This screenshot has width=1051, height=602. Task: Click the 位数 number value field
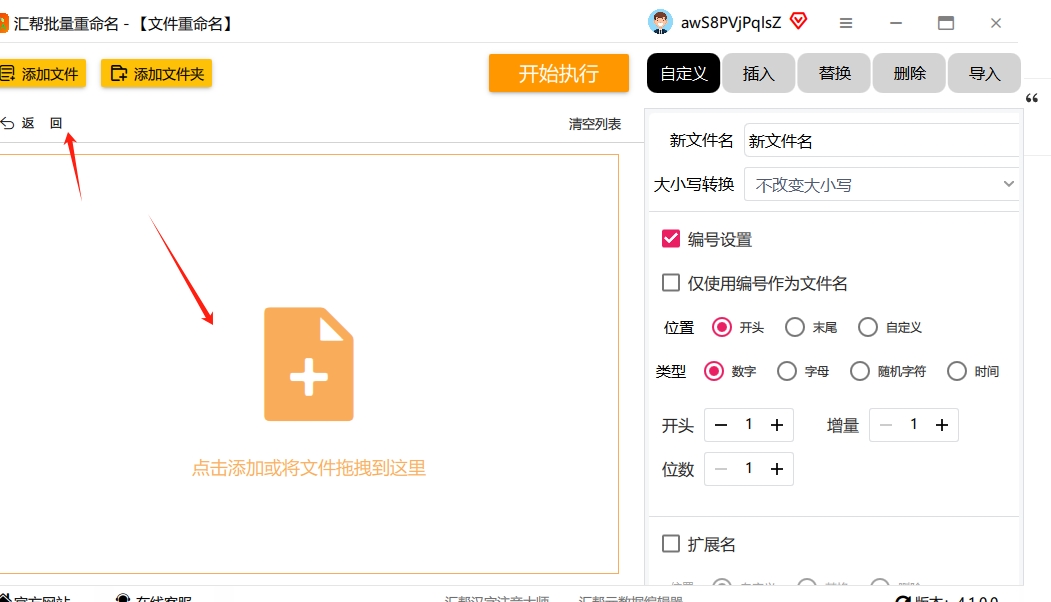749,468
